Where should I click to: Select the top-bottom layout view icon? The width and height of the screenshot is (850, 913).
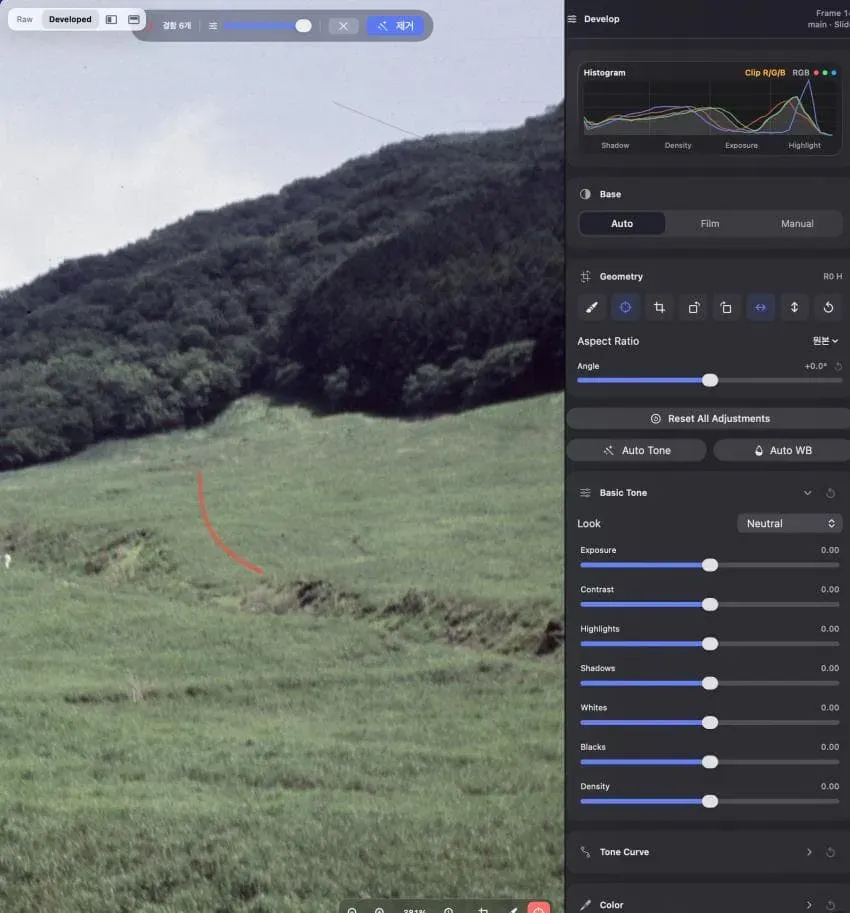click(x=134, y=19)
